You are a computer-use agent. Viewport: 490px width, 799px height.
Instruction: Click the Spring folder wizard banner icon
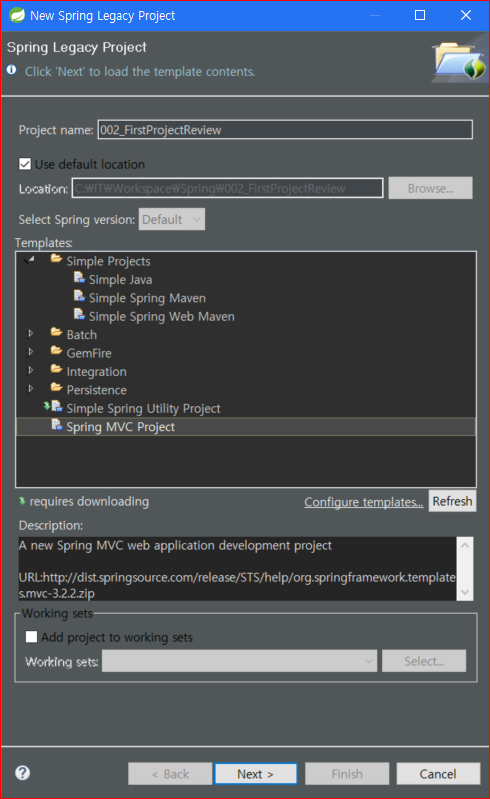[459, 61]
